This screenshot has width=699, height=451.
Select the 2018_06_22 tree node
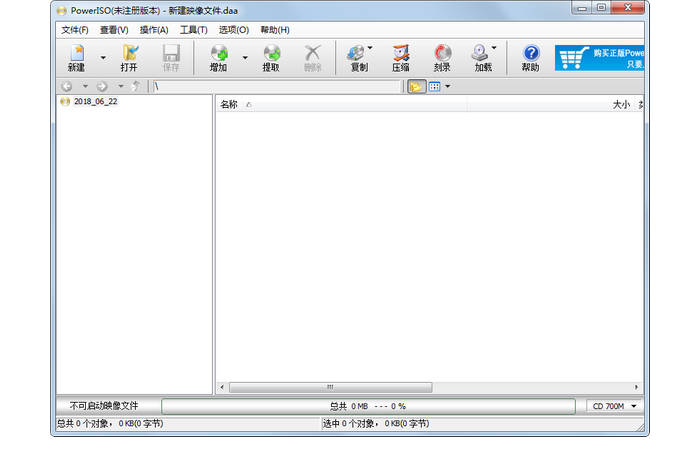[95, 102]
